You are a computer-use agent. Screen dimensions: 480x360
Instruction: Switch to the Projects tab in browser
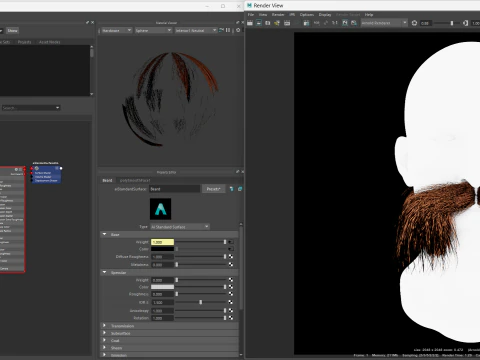[x=24, y=42]
